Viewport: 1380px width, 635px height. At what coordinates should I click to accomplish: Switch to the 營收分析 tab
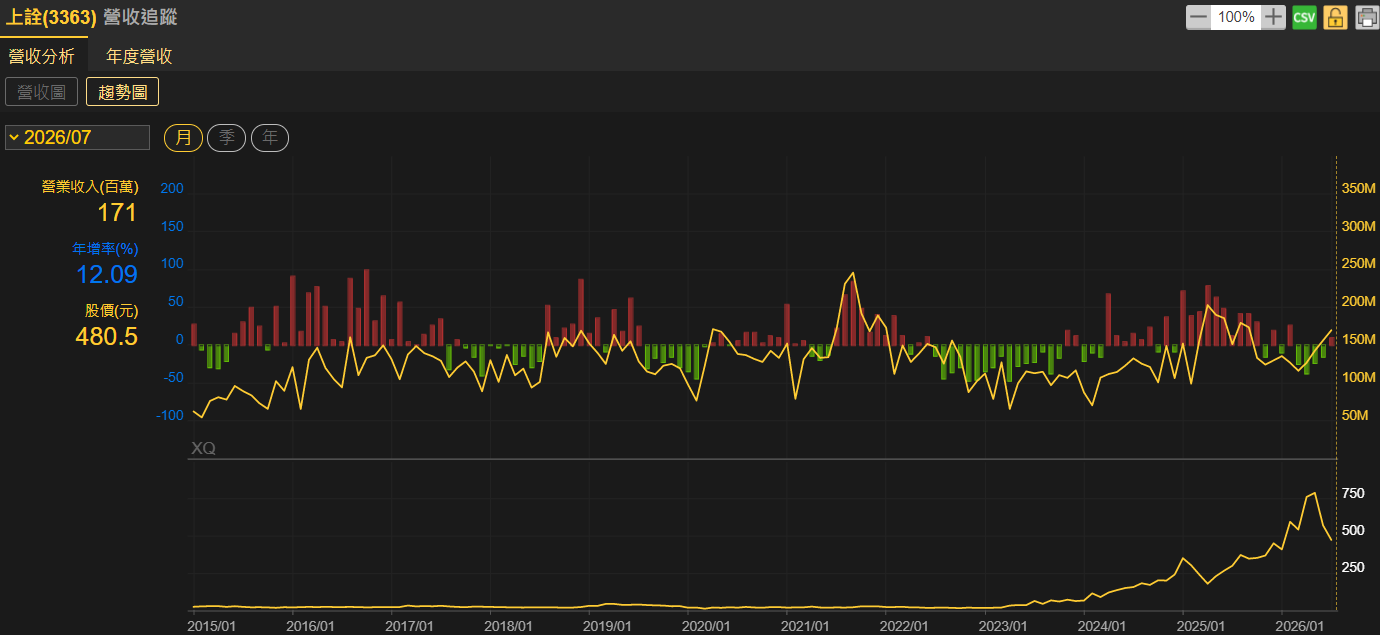pyautogui.click(x=42, y=56)
